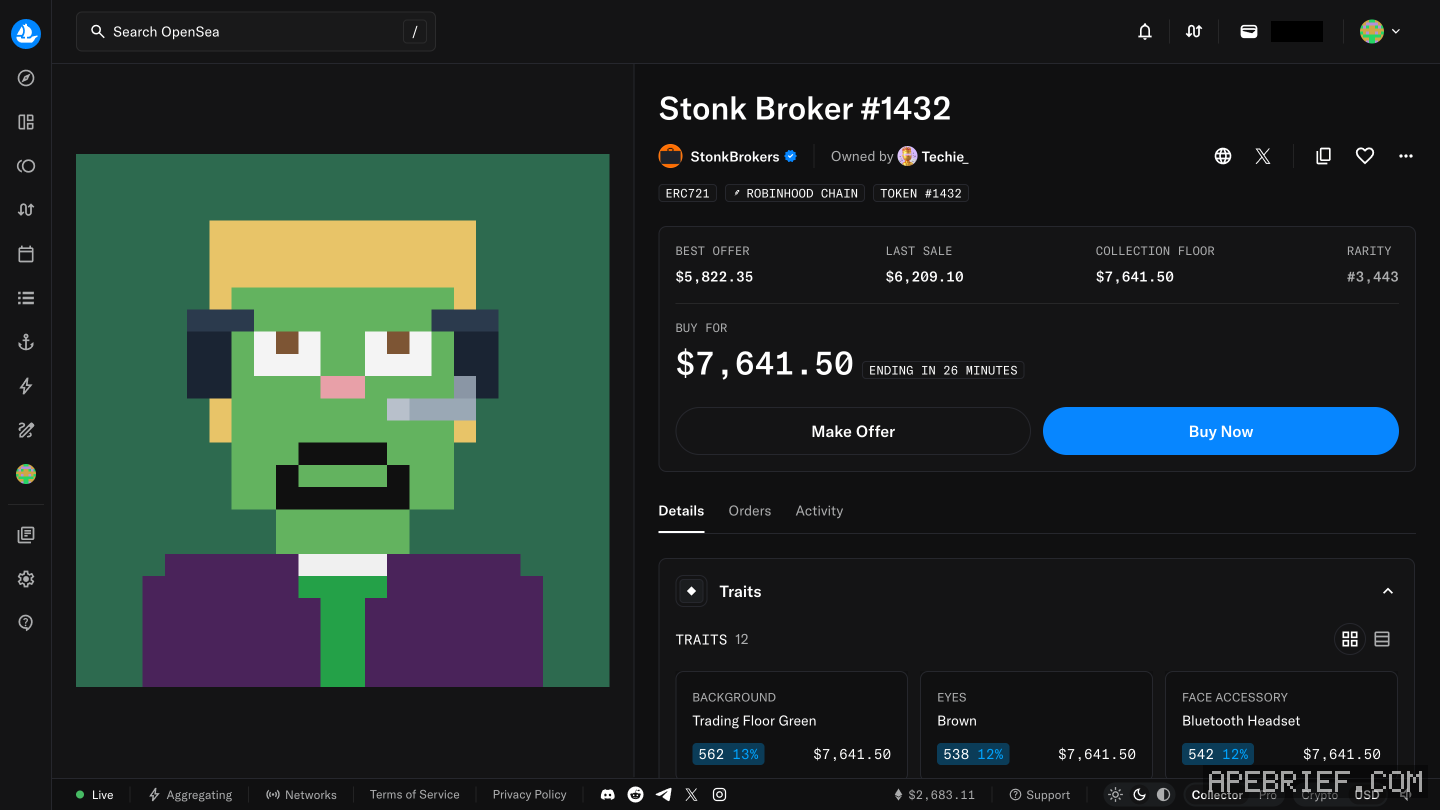This screenshot has width=1440, height=810.
Task: Select the Pro mode toggle
Action: 1268,795
